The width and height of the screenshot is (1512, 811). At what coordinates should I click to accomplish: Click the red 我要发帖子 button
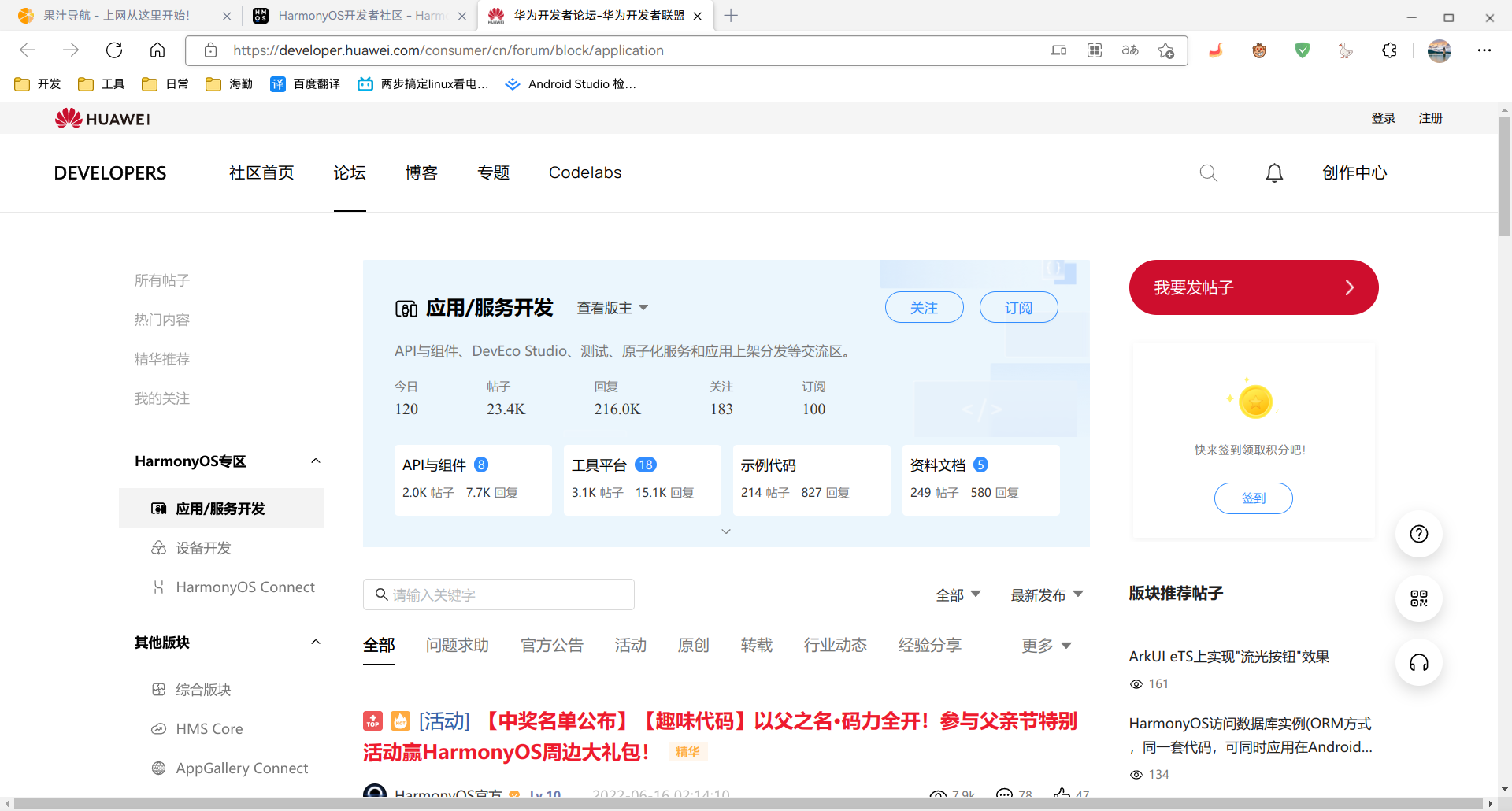click(x=1253, y=287)
